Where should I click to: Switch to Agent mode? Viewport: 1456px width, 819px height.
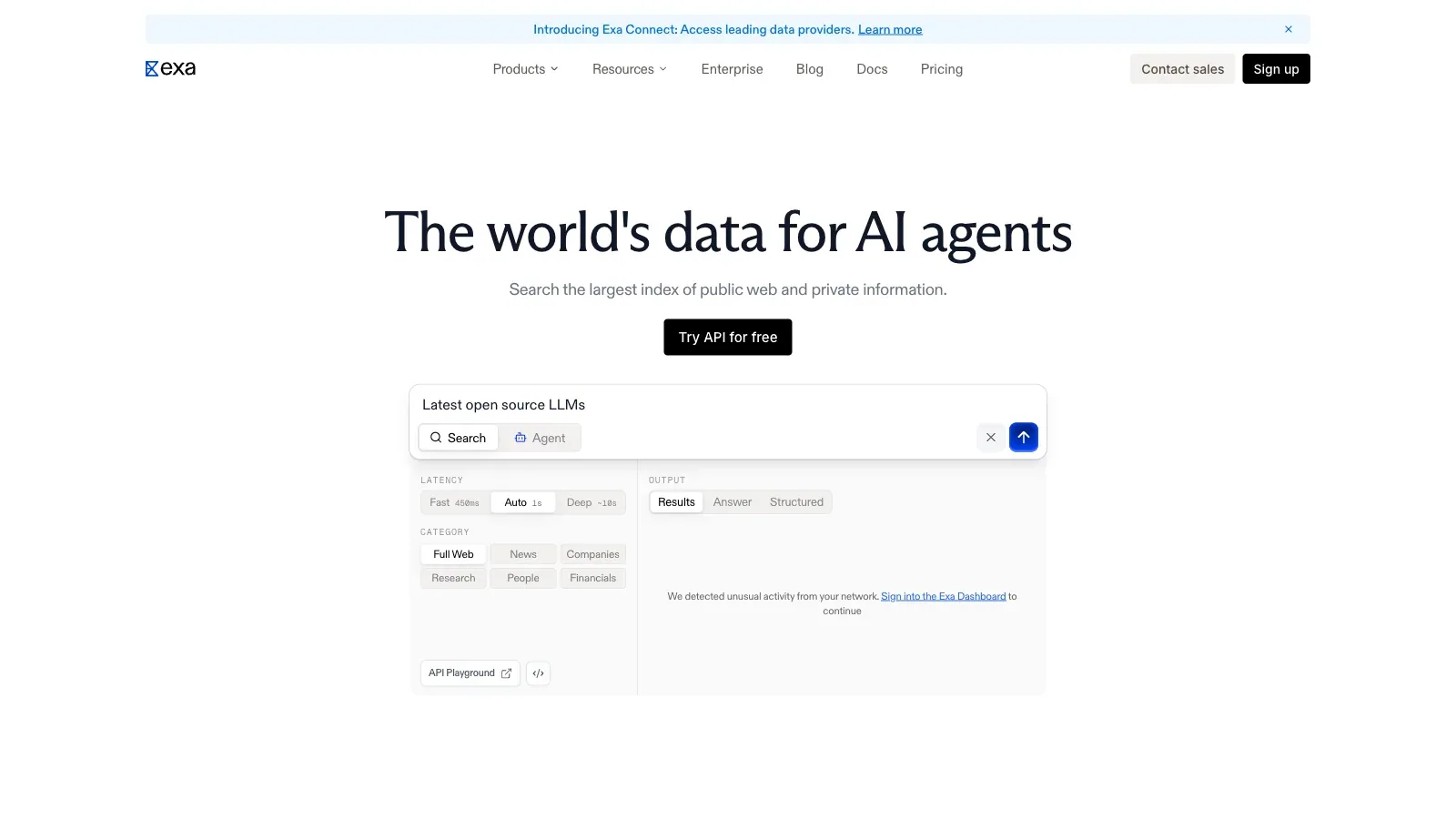coord(540,438)
